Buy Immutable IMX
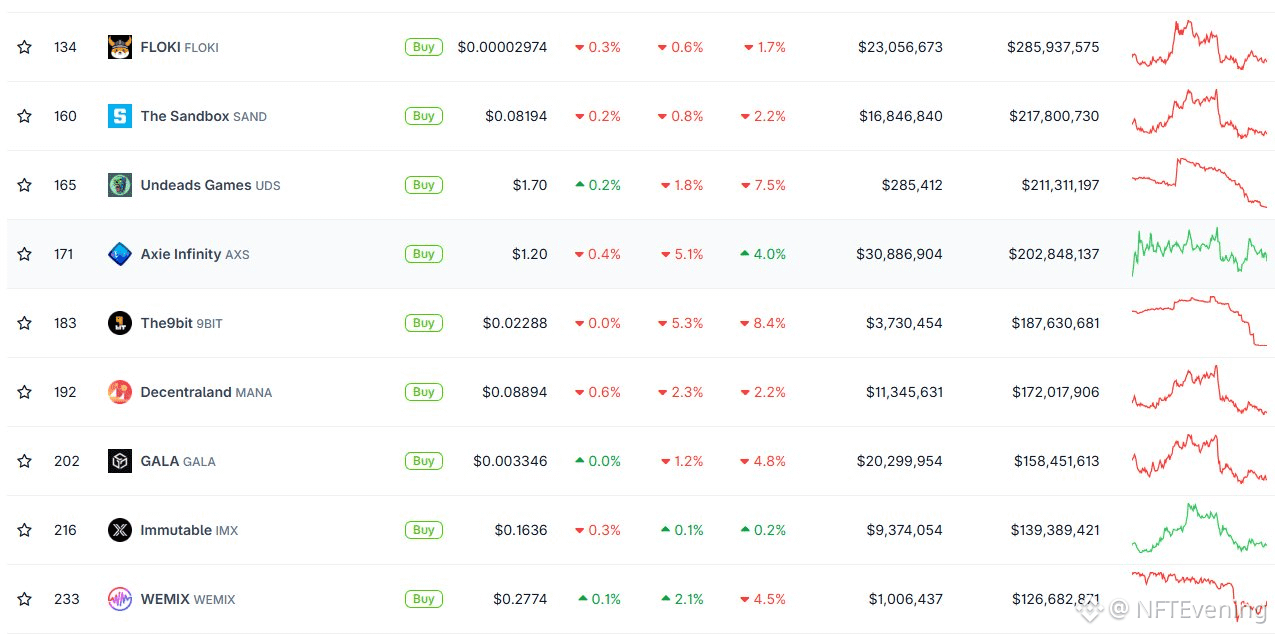The image size is (1275, 634). pyautogui.click(x=424, y=530)
